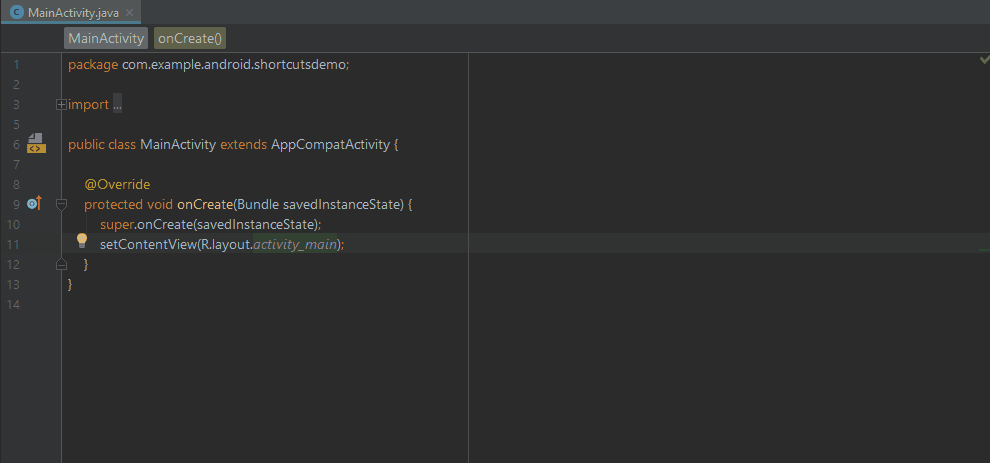990x463 pixels.
Task: Click the overrides method gutter icon
Action: [35, 203]
